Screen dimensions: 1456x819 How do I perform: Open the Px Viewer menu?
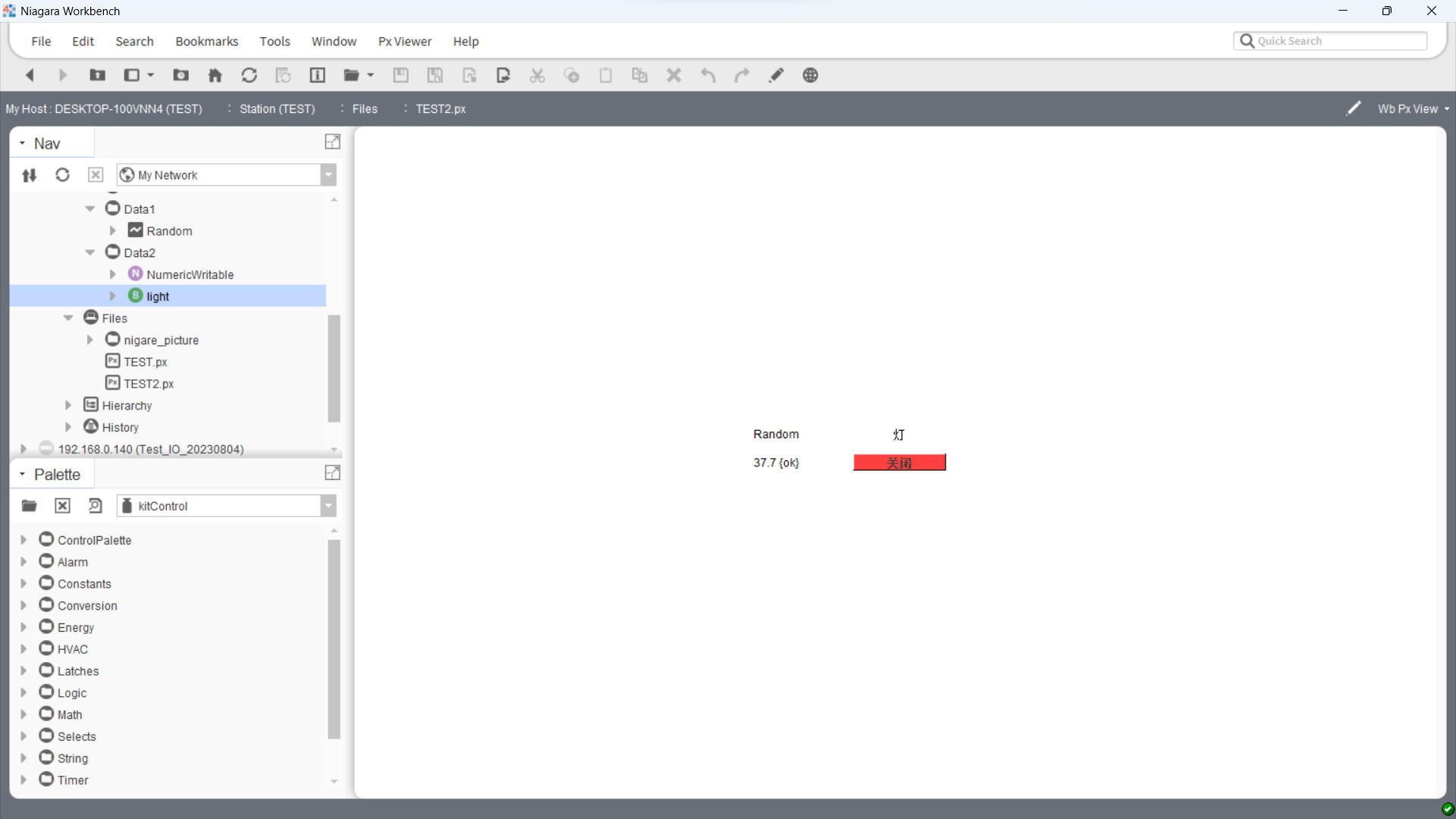pos(404,42)
